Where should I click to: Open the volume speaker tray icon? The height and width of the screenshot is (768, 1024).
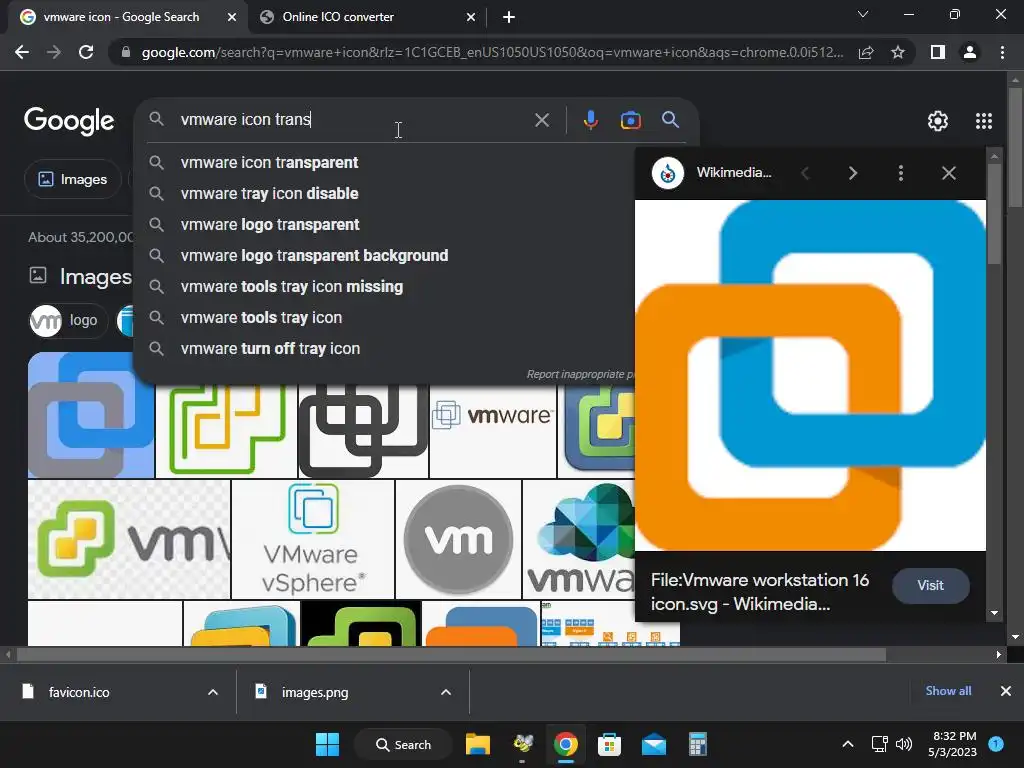(904, 744)
